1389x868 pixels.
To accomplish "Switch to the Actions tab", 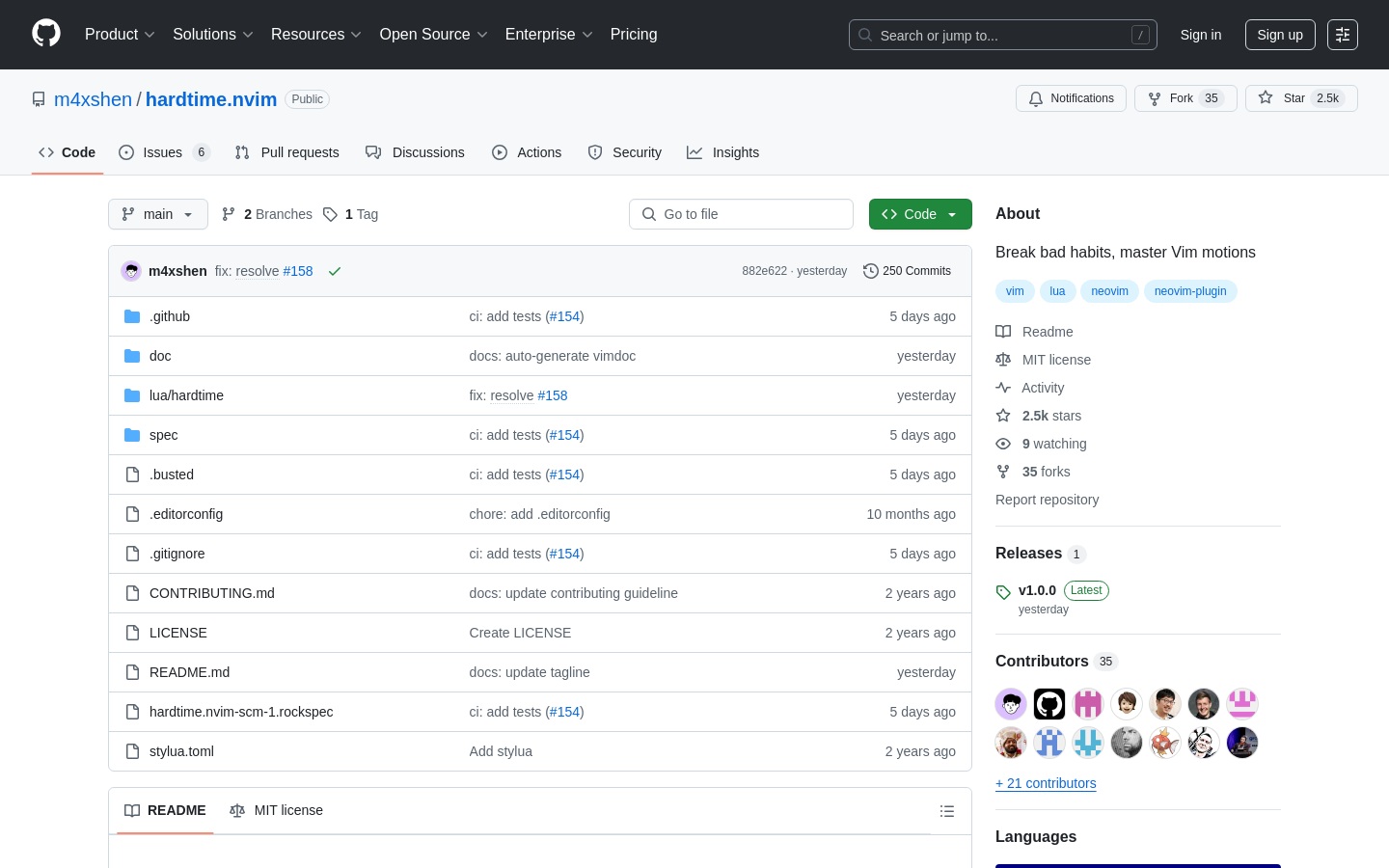I will (527, 152).
